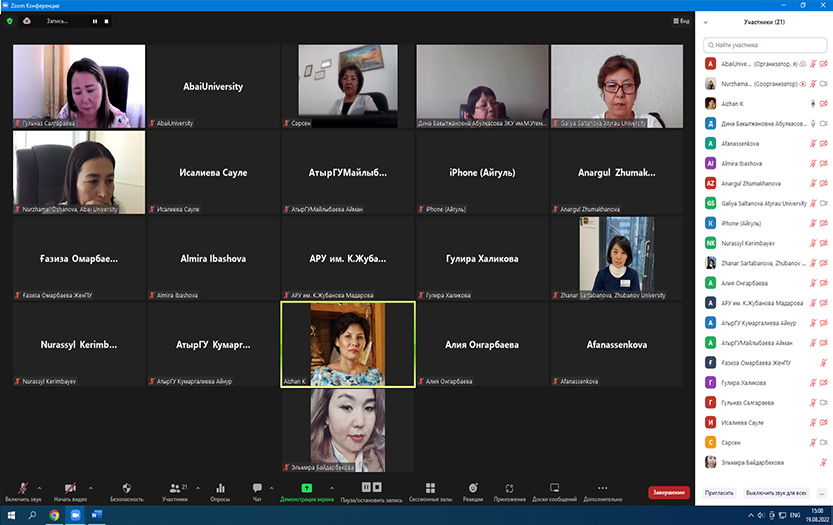The image size is (833, 525).
Task: Open Сессионные залы breakout rooms
Action: pyautogui.click(x=429, y=488)
